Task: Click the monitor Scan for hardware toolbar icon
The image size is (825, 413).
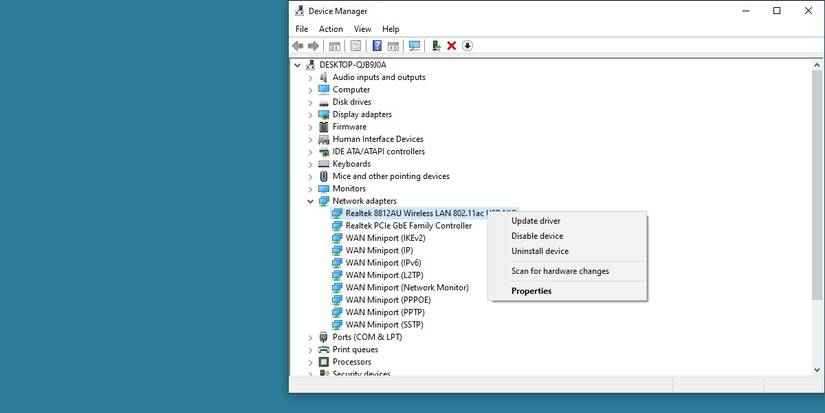Action: pos(415,46)
